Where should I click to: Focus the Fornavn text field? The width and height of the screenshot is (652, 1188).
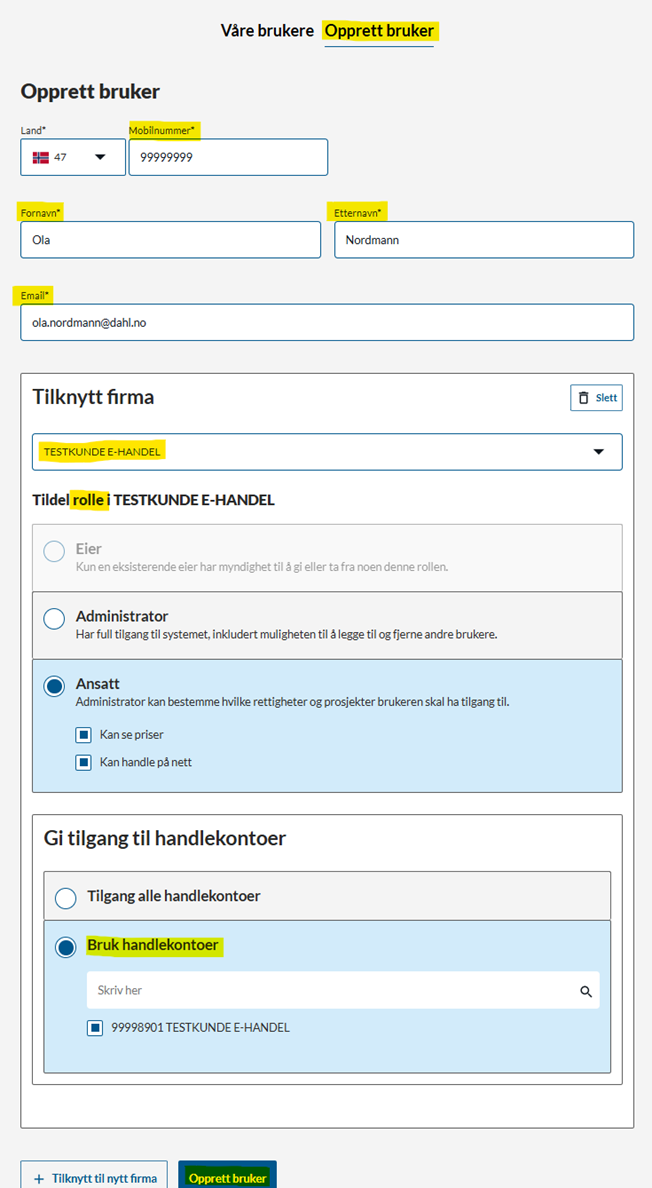pos(170,240)
